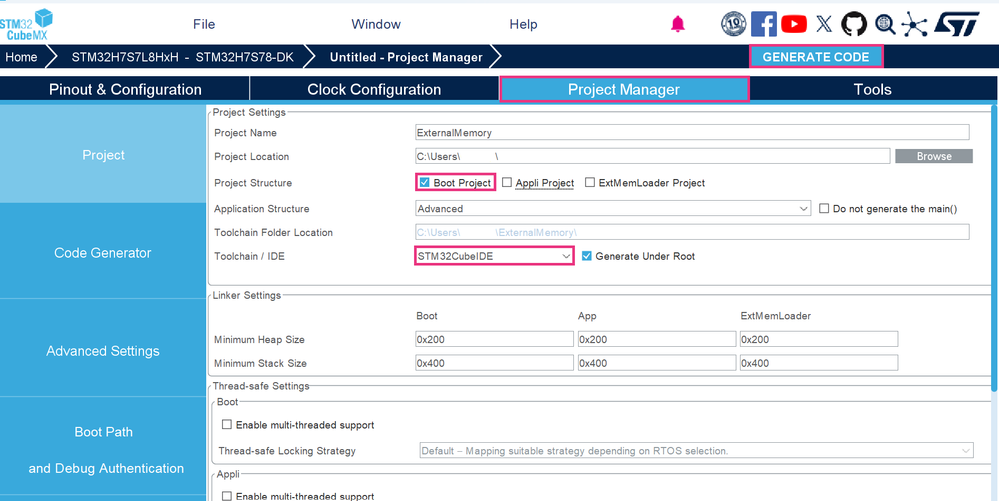Open the File menu

204,24
